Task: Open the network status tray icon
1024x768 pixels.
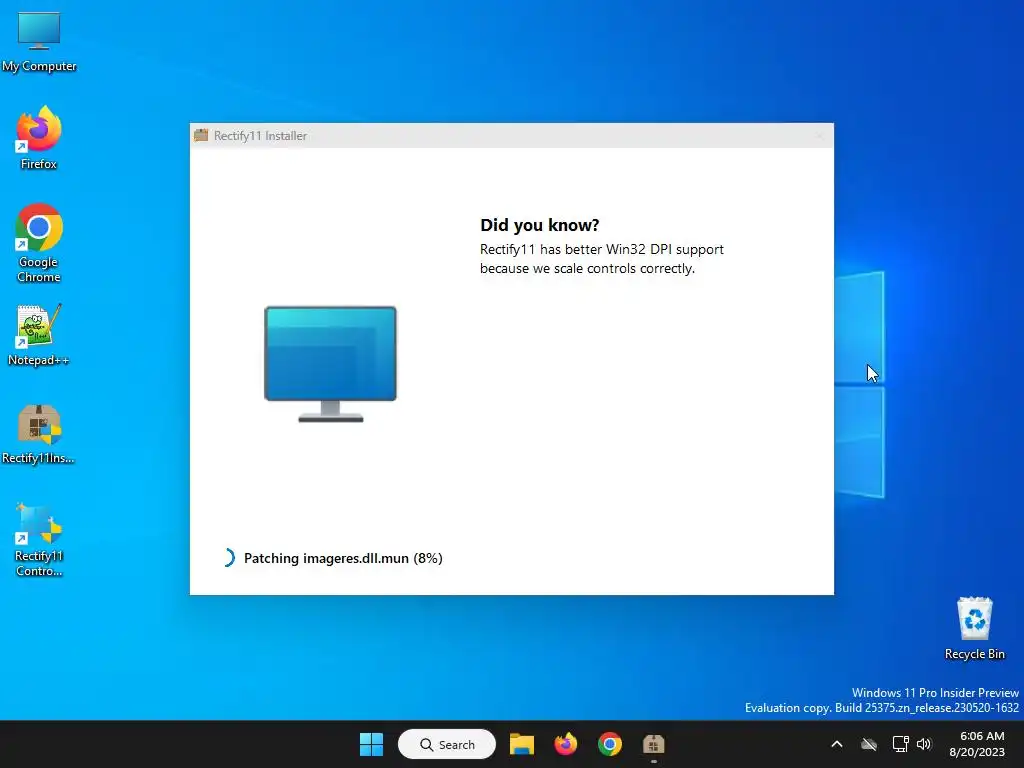Action: pyautogui.click(x=901, y=744)
